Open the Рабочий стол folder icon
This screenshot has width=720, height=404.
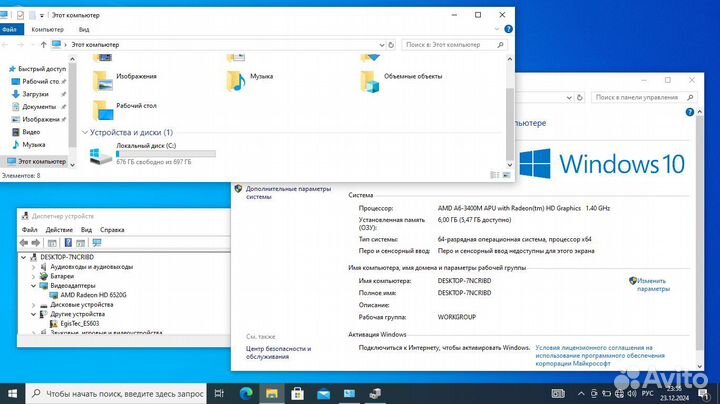(x=102, y=111)
